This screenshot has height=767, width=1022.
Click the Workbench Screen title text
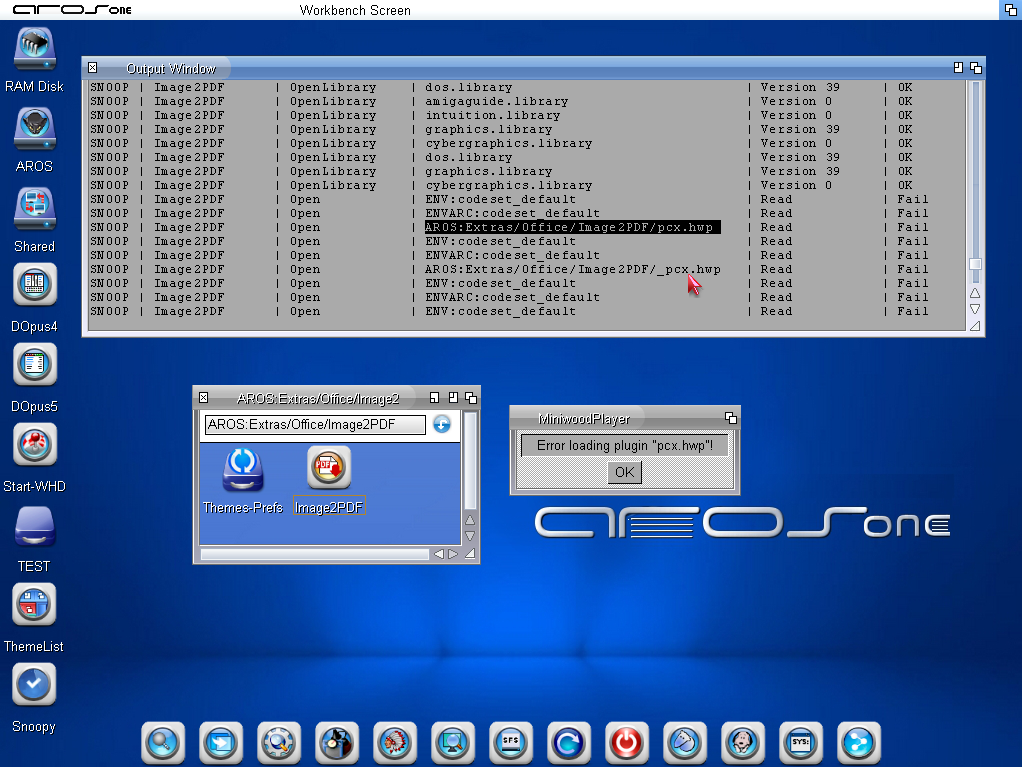[x=355, y=10]
